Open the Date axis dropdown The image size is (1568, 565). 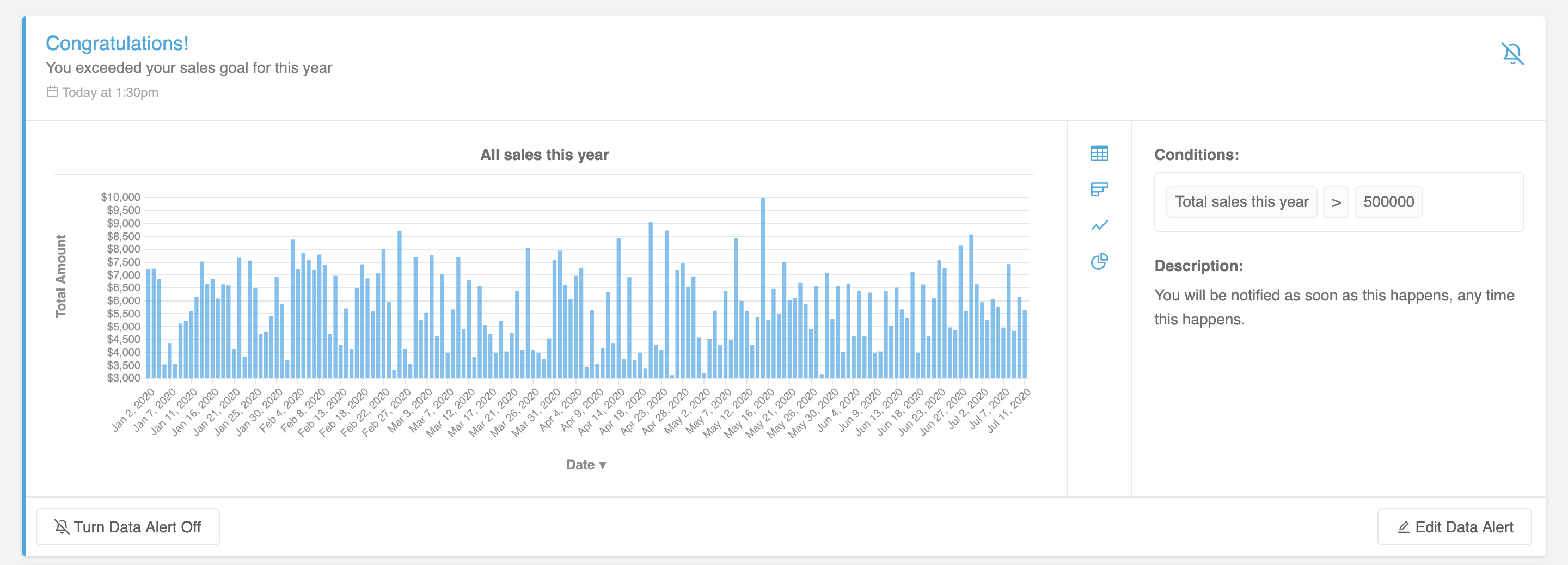[x=586, y=464]
